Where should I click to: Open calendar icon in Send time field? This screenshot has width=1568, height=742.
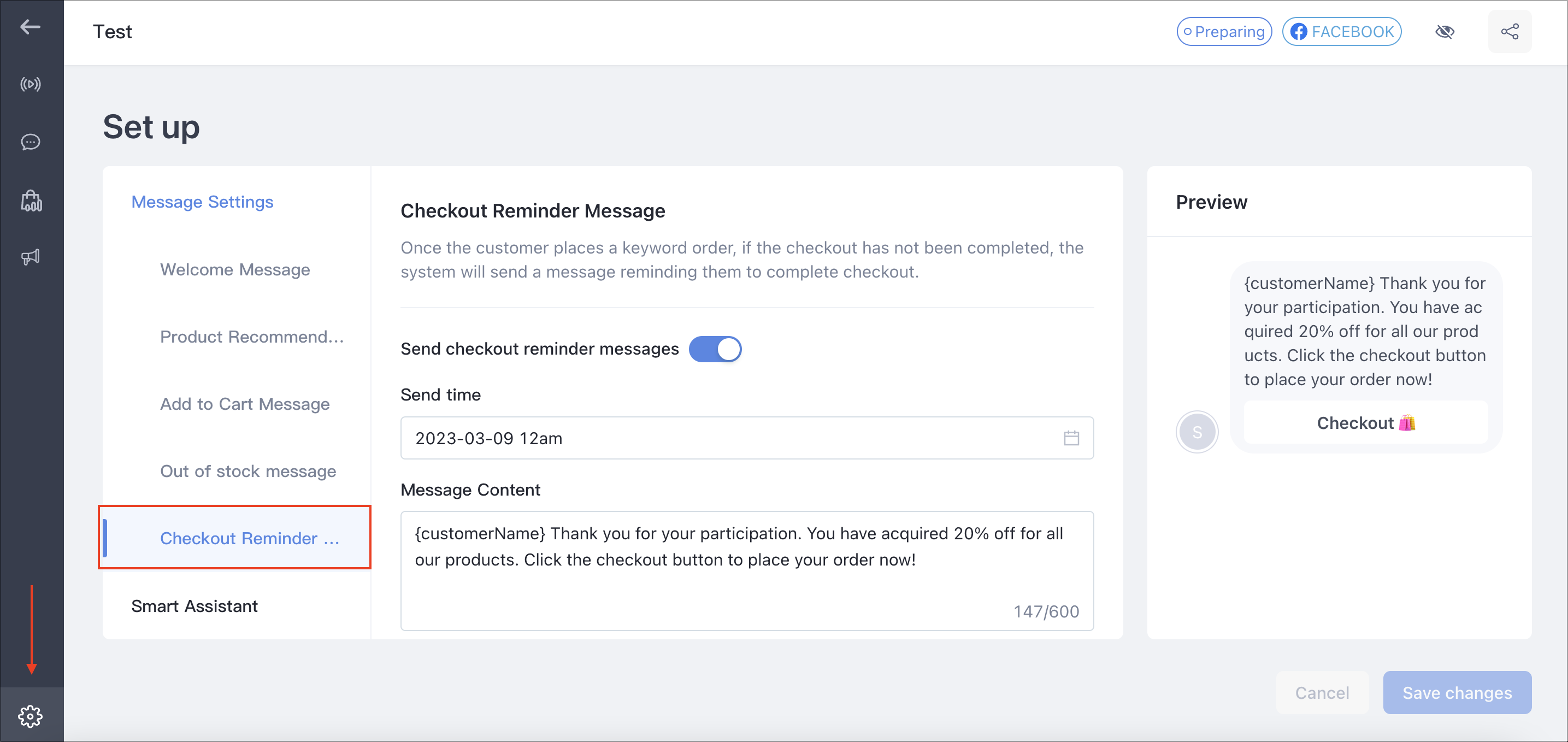1071,438
